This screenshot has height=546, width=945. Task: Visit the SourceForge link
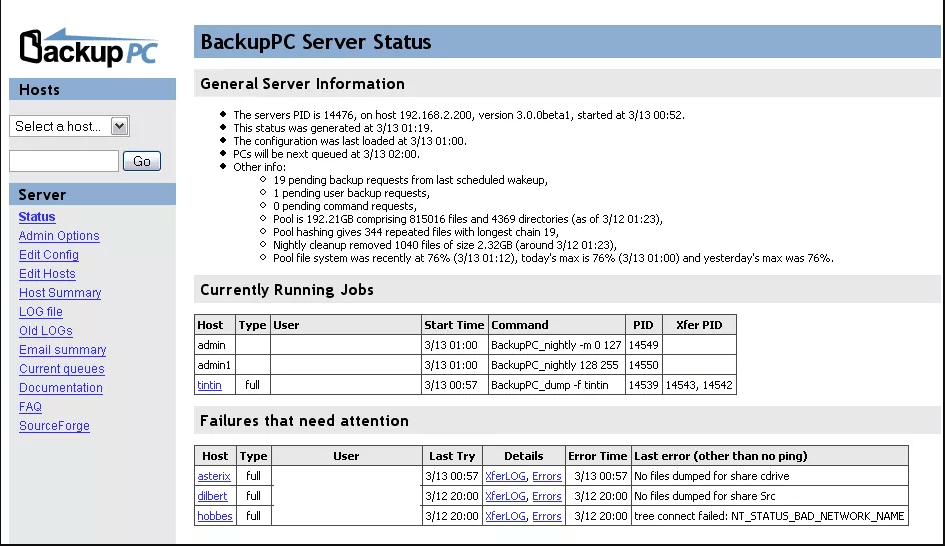coord(54,426)
